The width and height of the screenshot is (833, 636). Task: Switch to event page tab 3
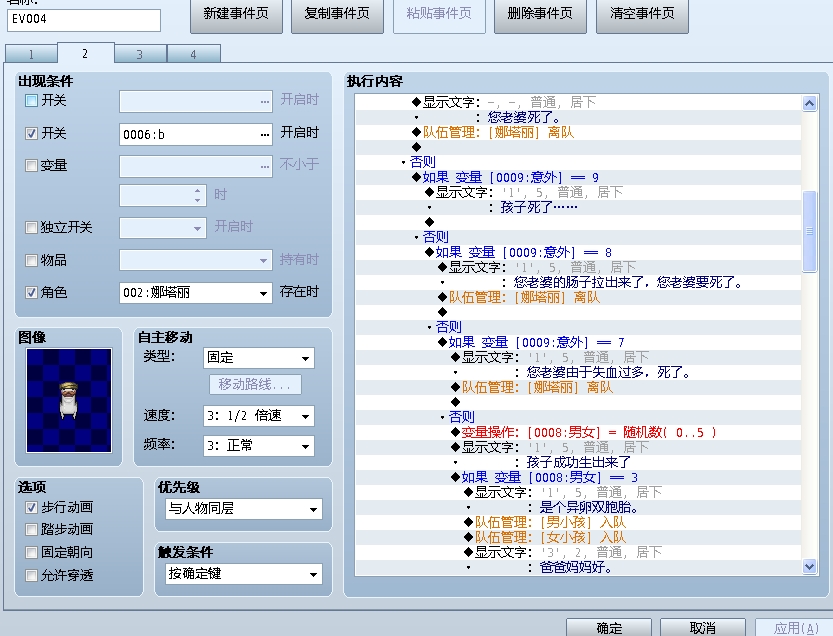point(140,54)
